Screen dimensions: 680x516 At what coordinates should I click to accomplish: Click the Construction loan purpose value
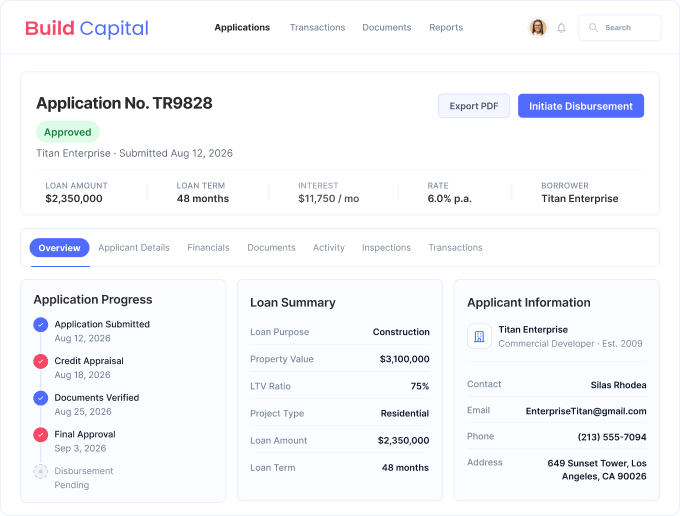(401, 332)
